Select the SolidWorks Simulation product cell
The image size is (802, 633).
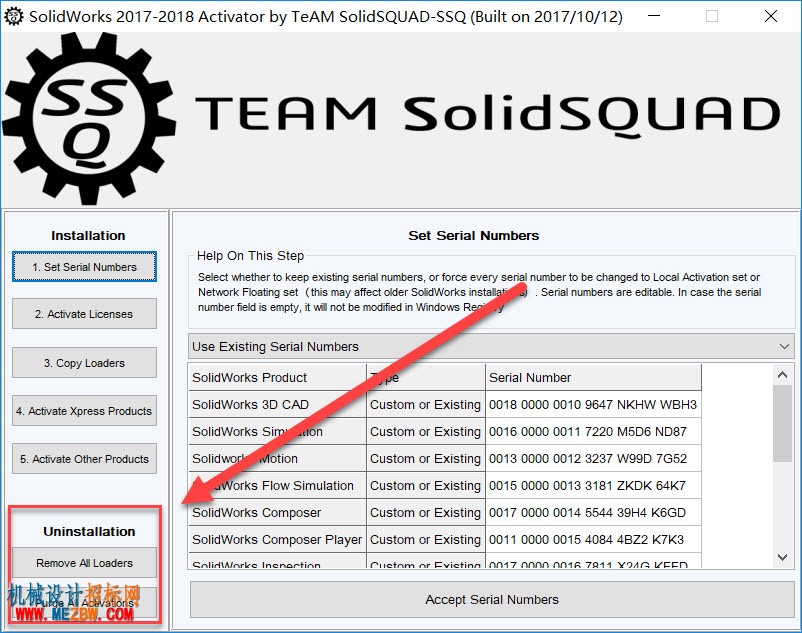pos(278,432)
